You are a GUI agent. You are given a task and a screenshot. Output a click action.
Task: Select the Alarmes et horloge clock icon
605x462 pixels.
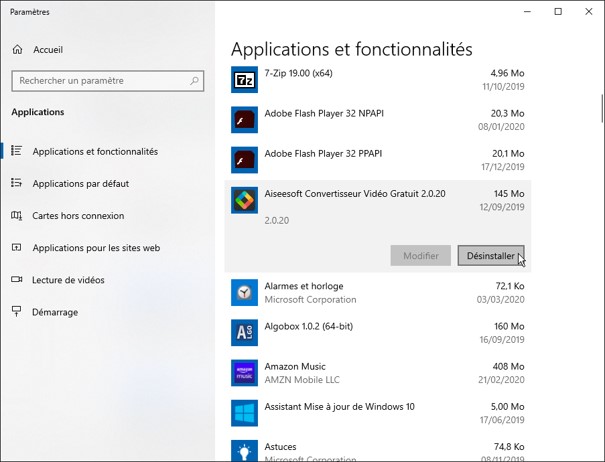tap(244, 292)
